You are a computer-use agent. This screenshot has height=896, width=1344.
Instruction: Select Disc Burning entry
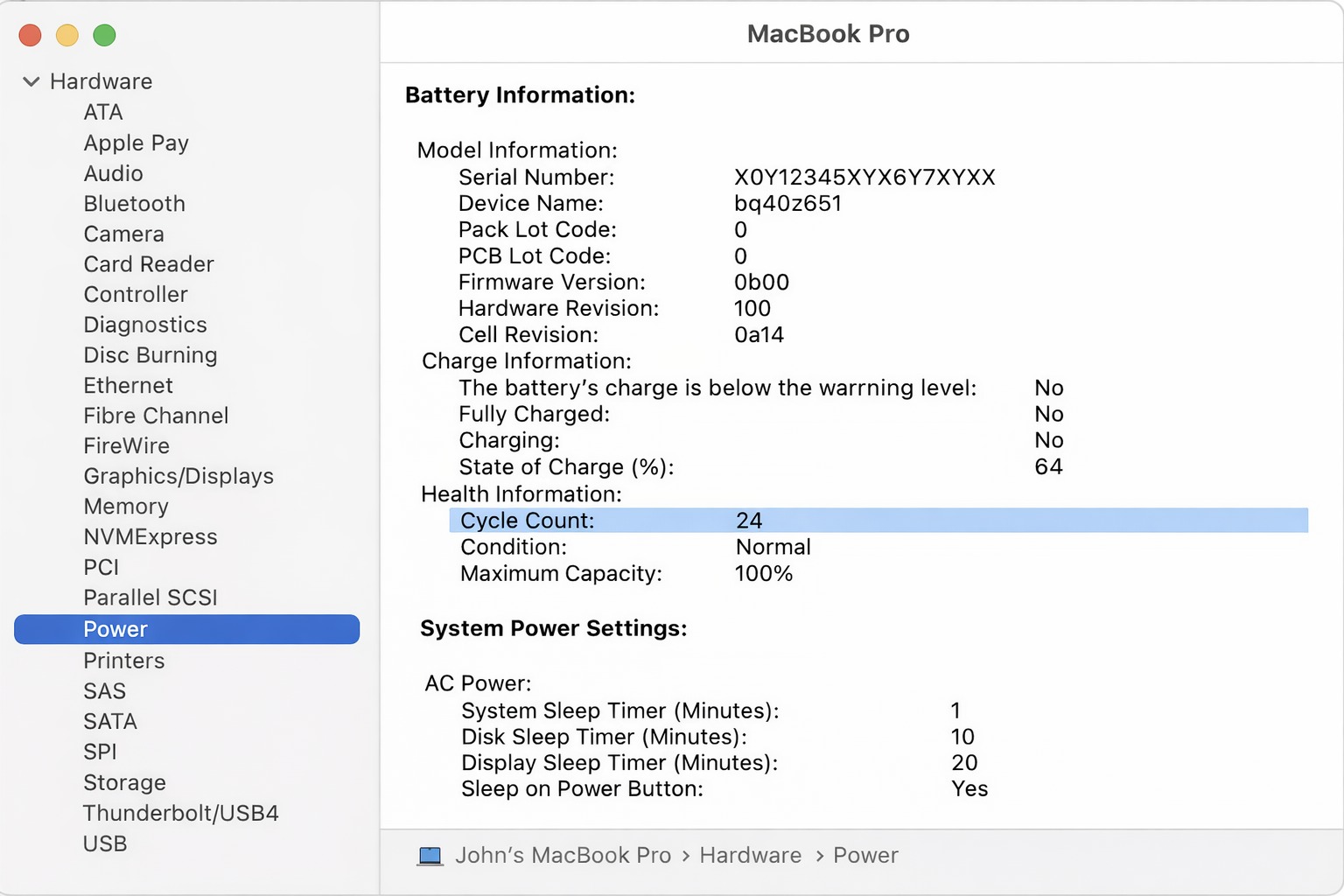(x=150, y=355)
